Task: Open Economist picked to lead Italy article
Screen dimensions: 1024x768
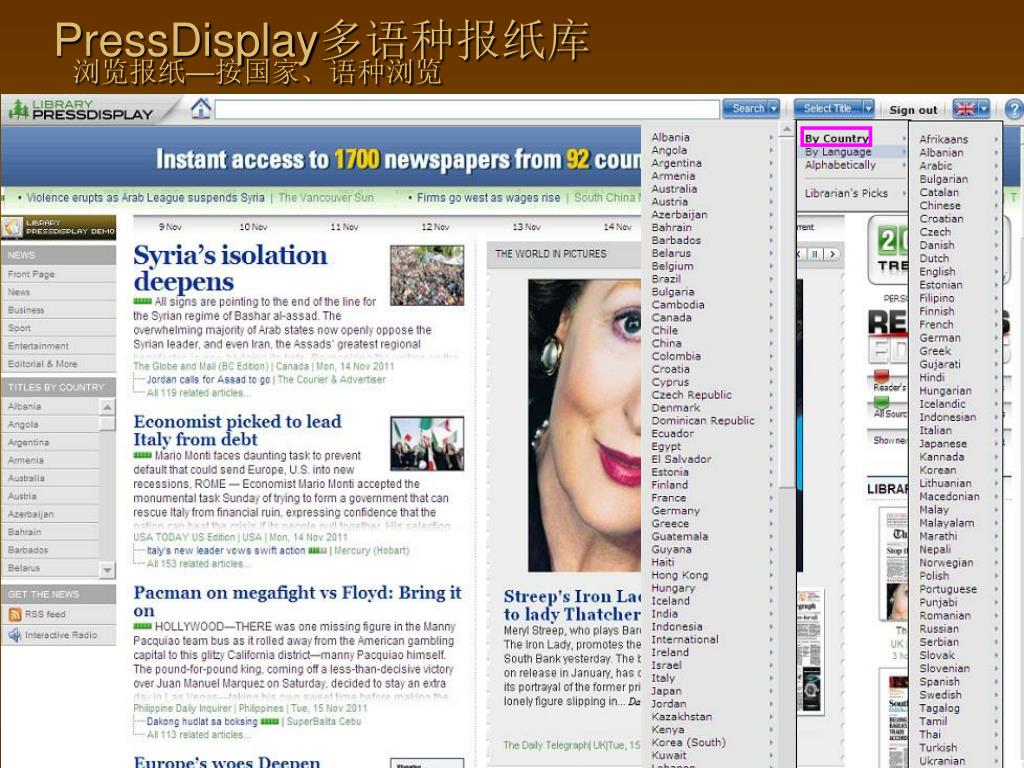Action: (237, 430)
